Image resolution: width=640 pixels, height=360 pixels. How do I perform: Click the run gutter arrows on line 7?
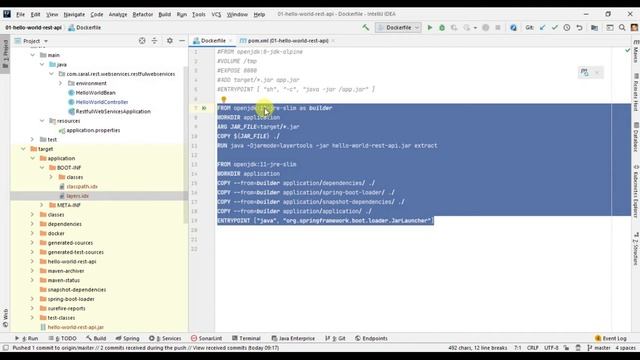click(204, 108)
